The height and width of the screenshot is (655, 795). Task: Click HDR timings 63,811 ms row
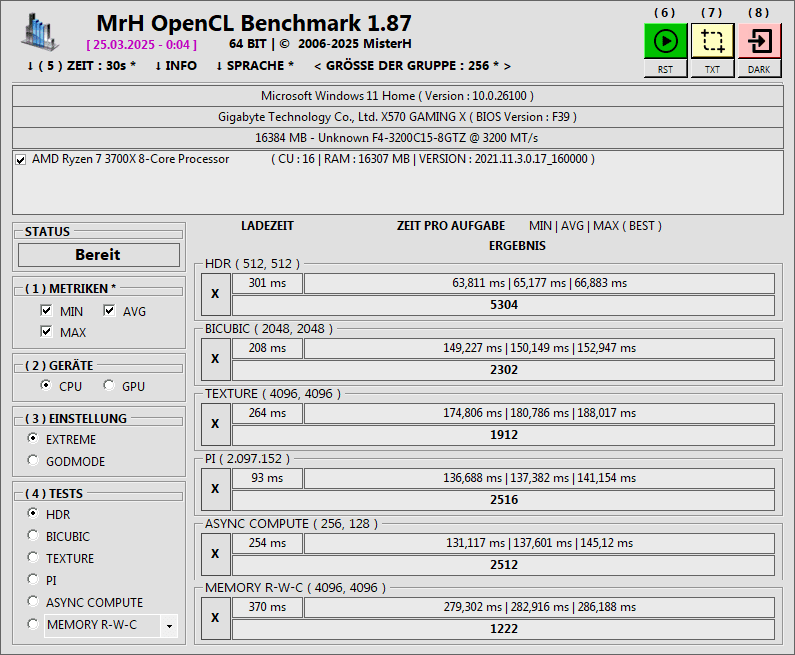point(539,283)
